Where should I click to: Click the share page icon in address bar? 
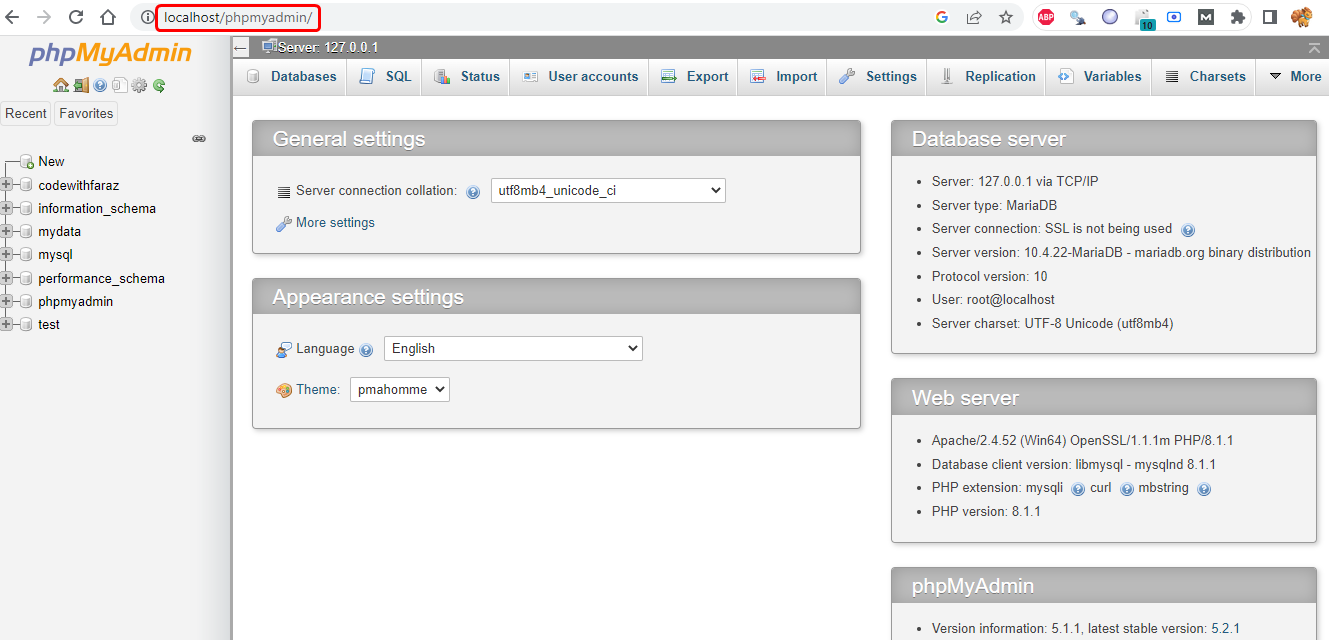pos(974,17)
